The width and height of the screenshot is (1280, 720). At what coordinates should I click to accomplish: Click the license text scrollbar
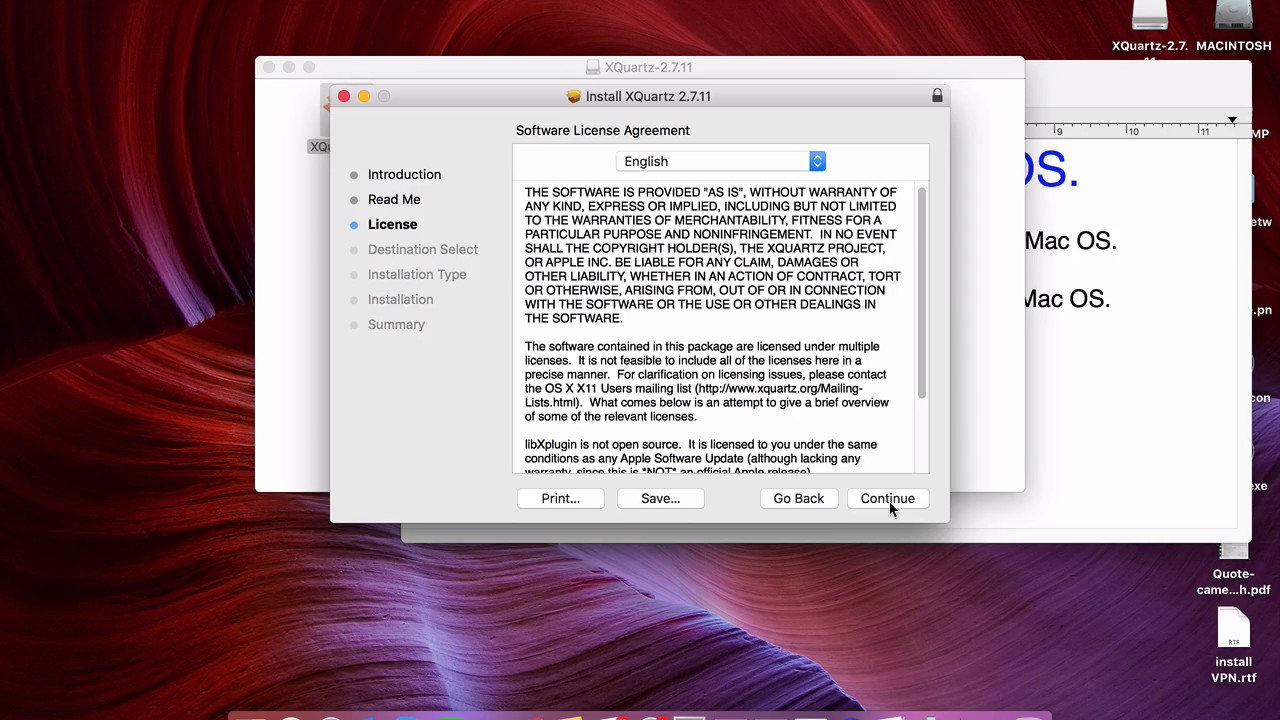click(x=921, y=292)
